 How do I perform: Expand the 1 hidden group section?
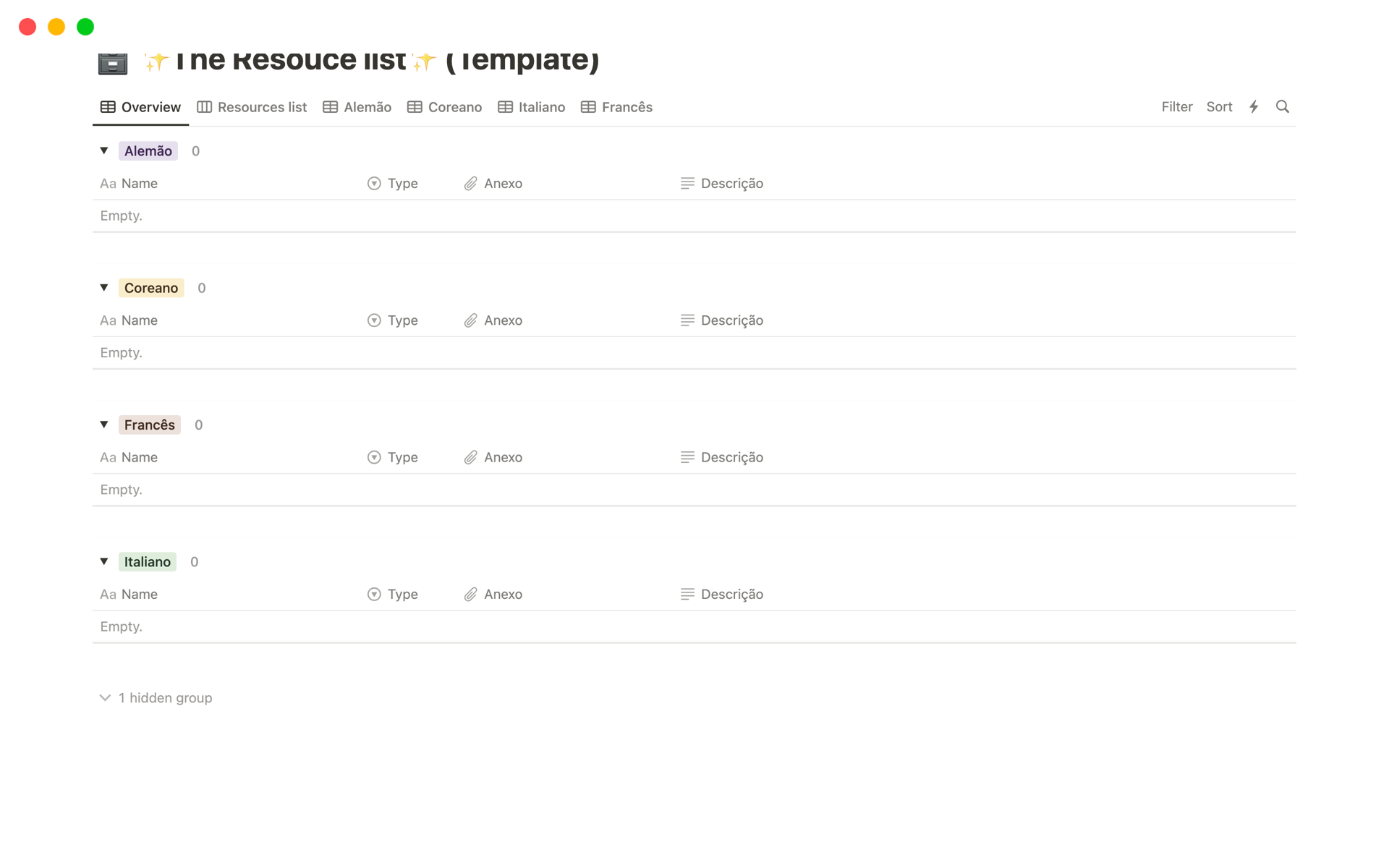click(155, 697)
